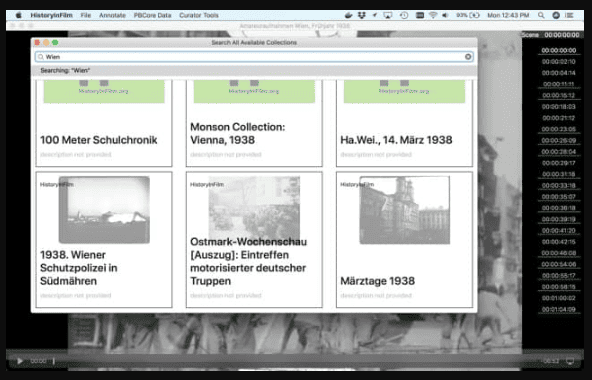Jump to scene timecode 00:00:35:07
592x380 pixels.
coord(559,197)
